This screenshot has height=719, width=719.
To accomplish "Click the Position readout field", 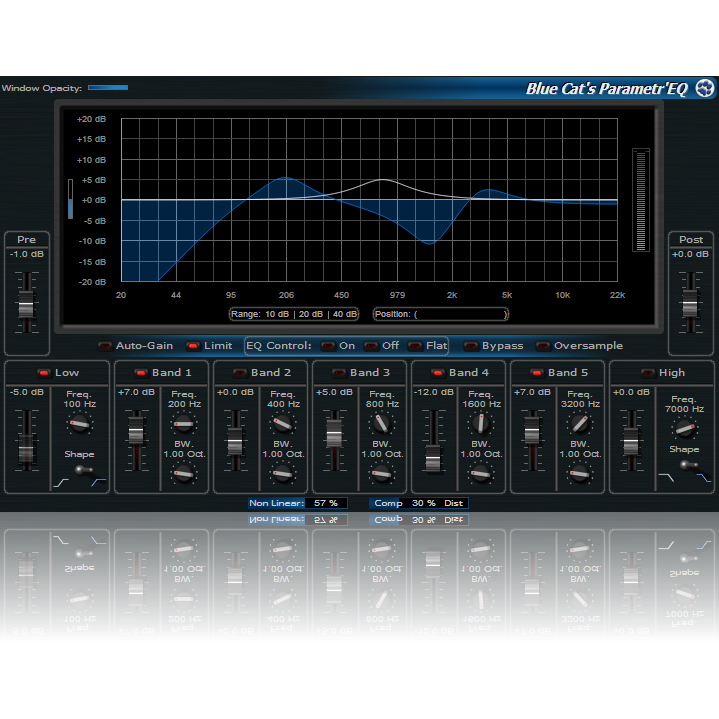I will 440,314.
